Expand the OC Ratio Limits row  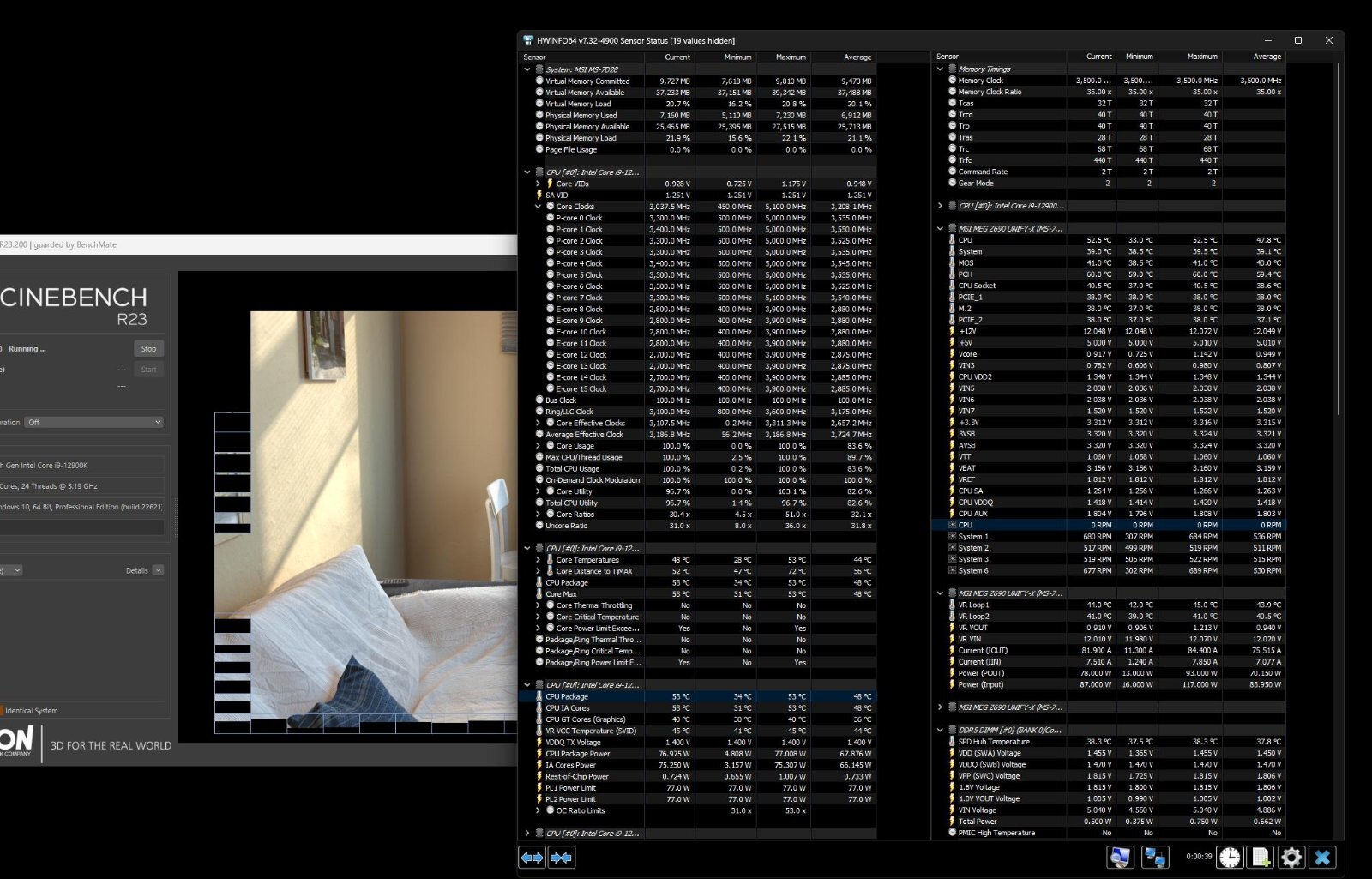[x=538, y=810]
